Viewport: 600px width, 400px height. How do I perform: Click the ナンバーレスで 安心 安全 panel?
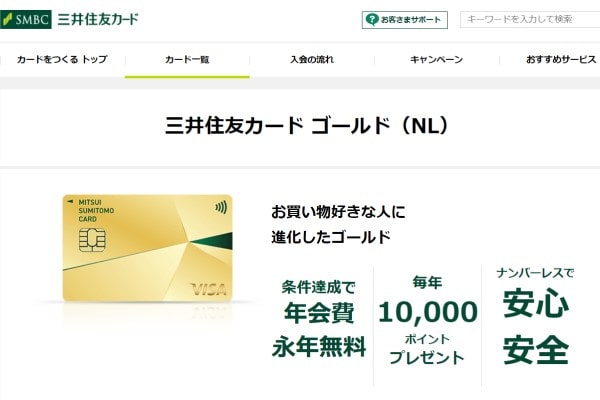[536, 316]
